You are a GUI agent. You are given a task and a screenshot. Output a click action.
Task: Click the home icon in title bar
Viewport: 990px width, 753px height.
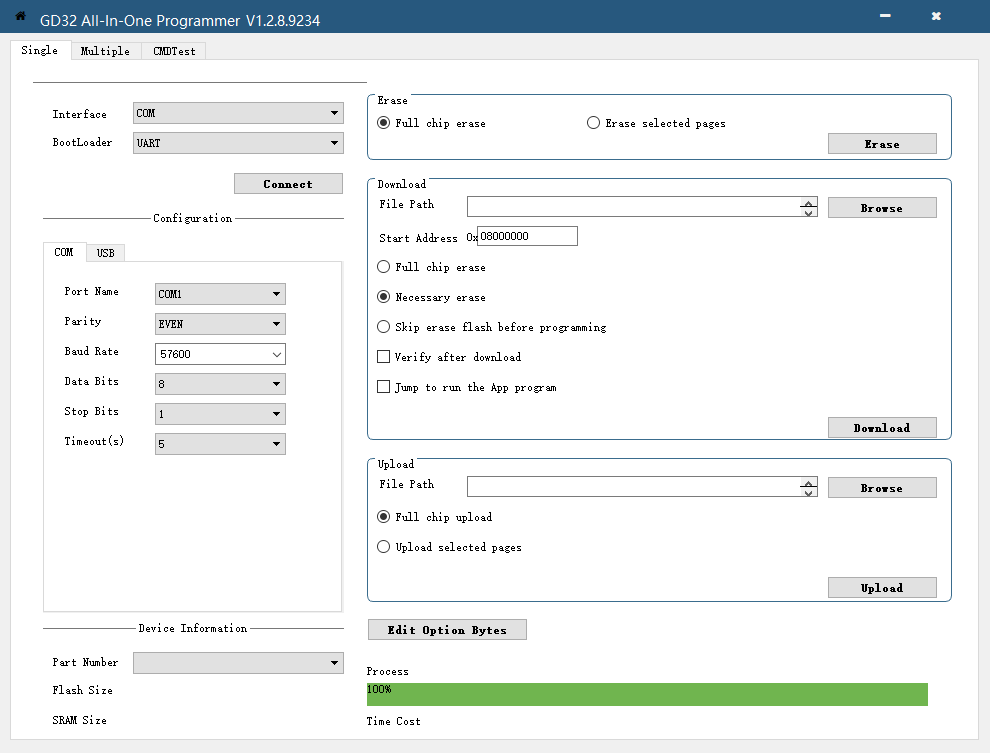click(x=20, y=16)
